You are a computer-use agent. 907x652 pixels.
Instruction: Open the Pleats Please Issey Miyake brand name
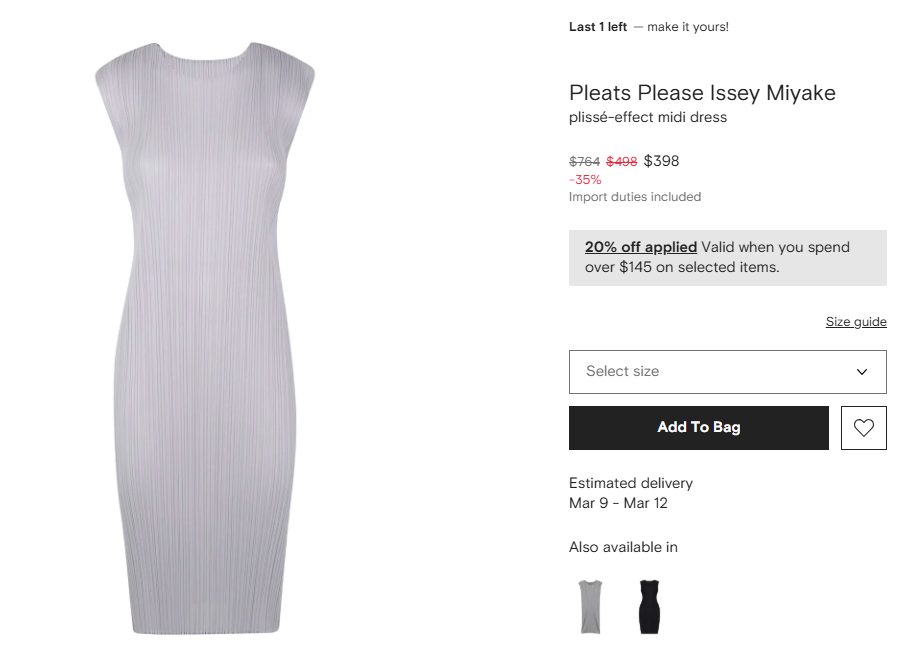tap(702, 93)
